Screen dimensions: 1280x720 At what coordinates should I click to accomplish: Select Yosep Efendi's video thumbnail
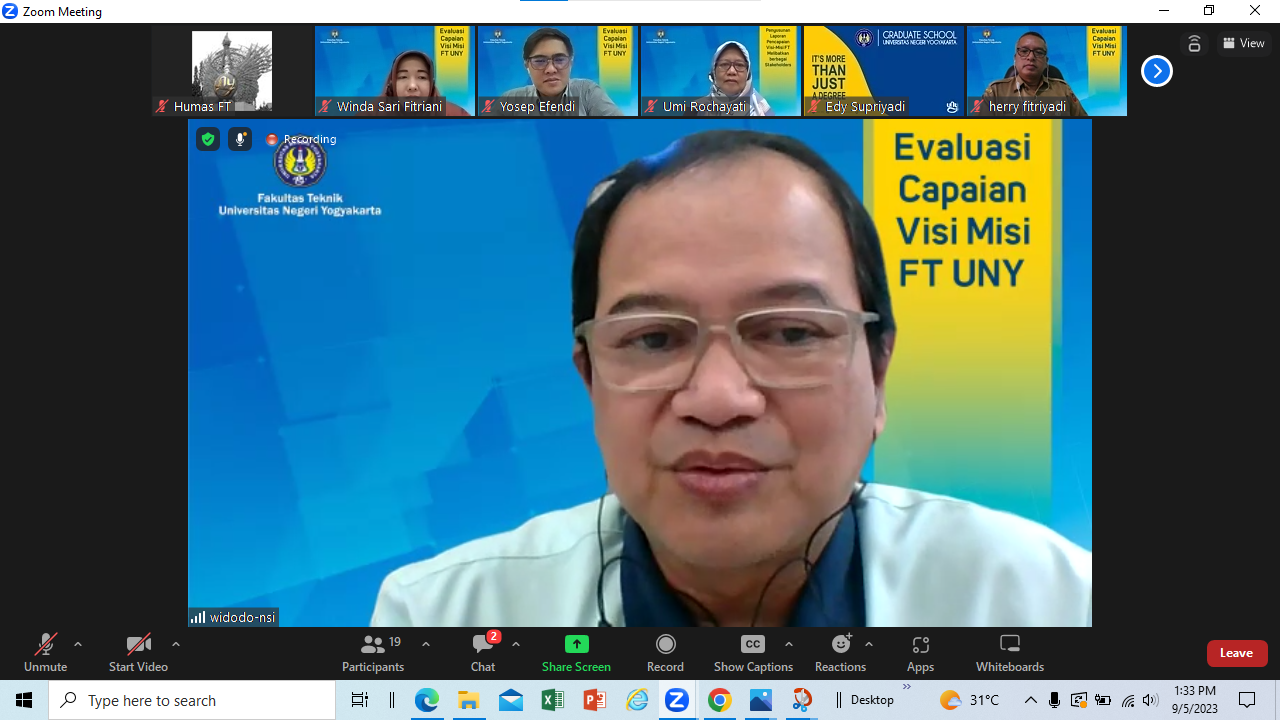(x=556, y=70)
